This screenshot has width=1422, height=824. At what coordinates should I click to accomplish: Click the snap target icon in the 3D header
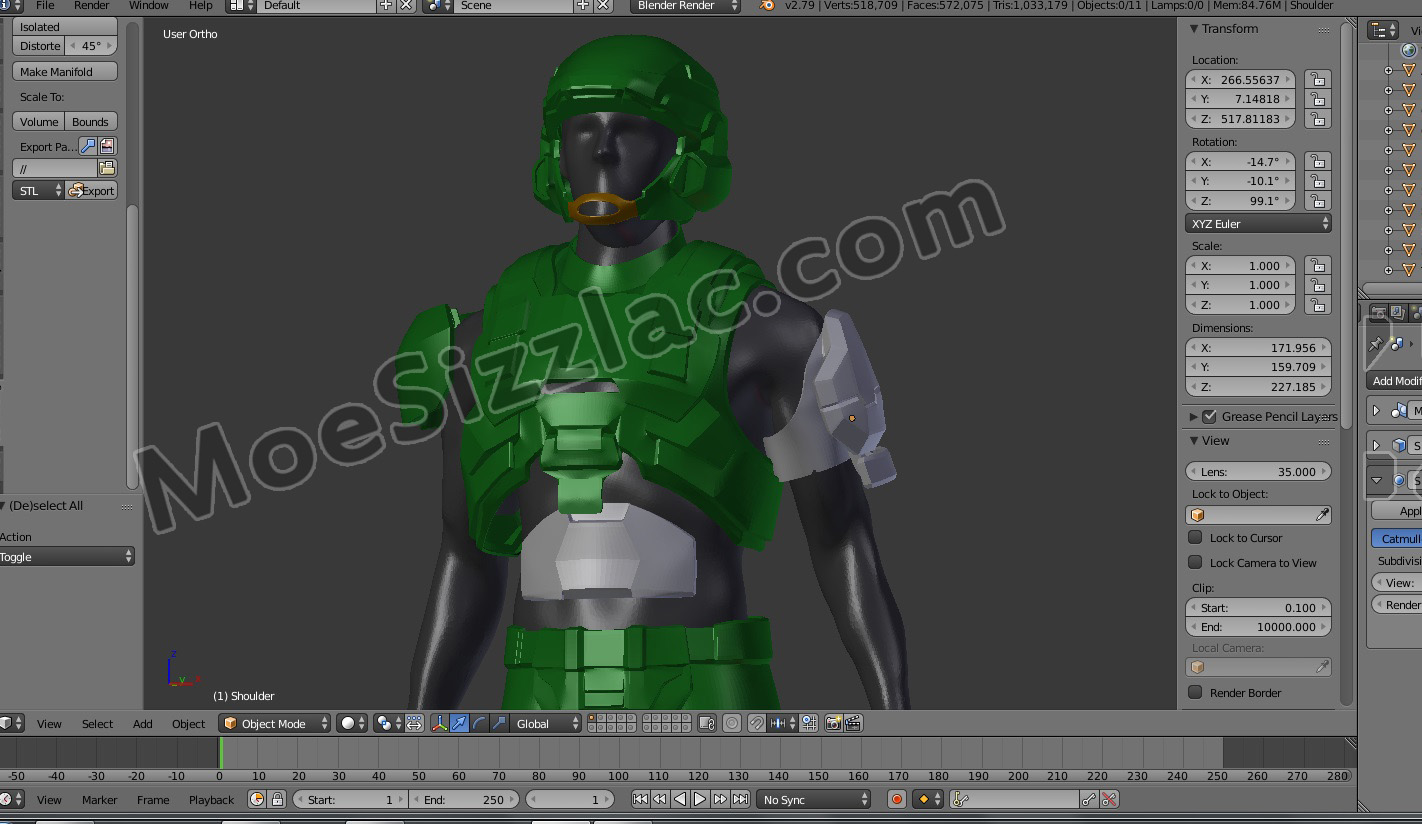click(x=808, y=723)
